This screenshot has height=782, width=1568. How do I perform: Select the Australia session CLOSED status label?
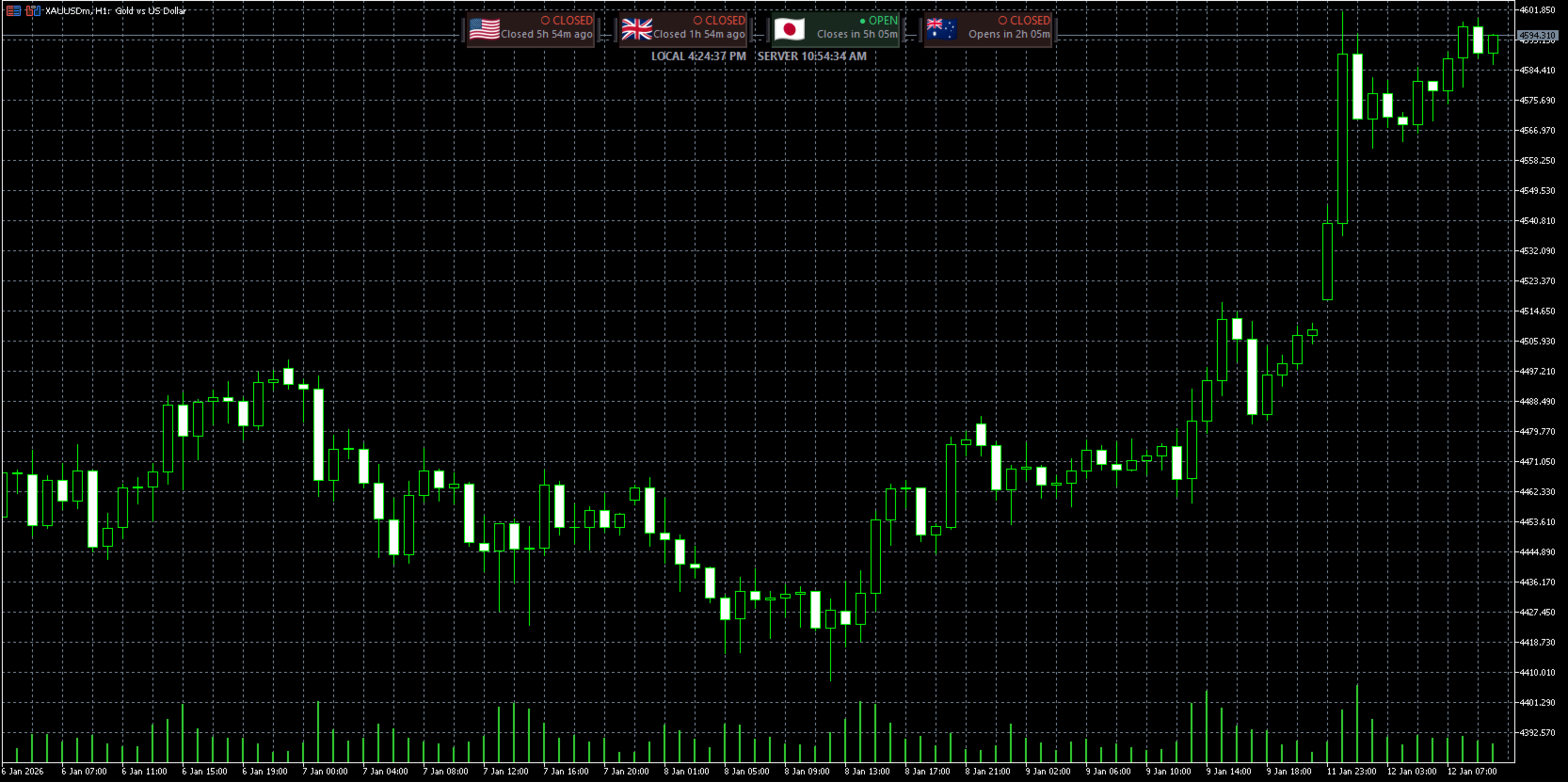[1024, 21]
